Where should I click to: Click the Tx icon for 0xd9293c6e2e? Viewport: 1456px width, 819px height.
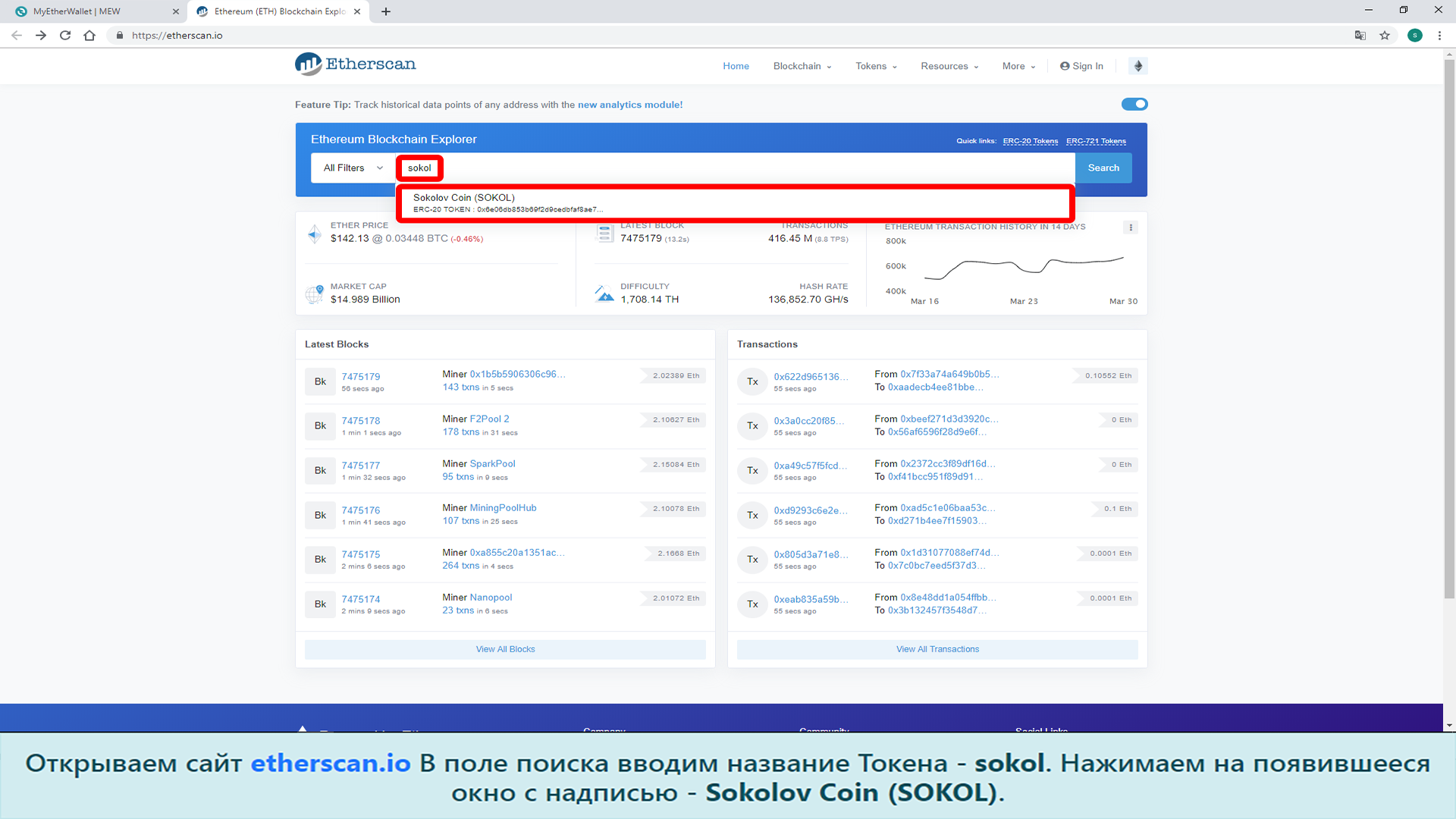752,515
